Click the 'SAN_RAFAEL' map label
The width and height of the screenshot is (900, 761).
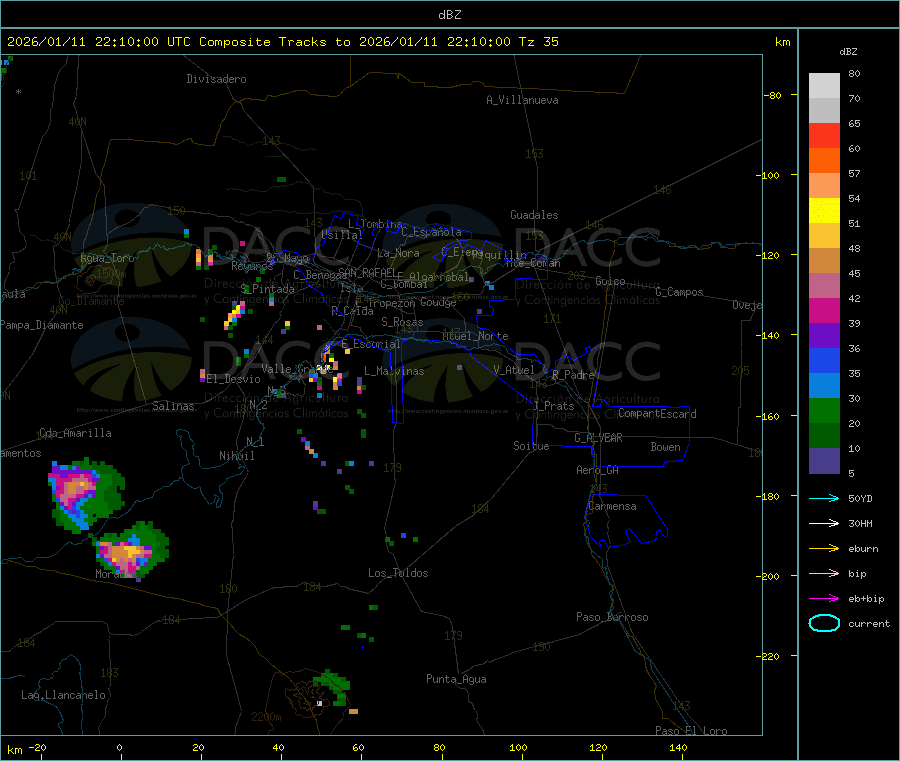click(367, 273)
